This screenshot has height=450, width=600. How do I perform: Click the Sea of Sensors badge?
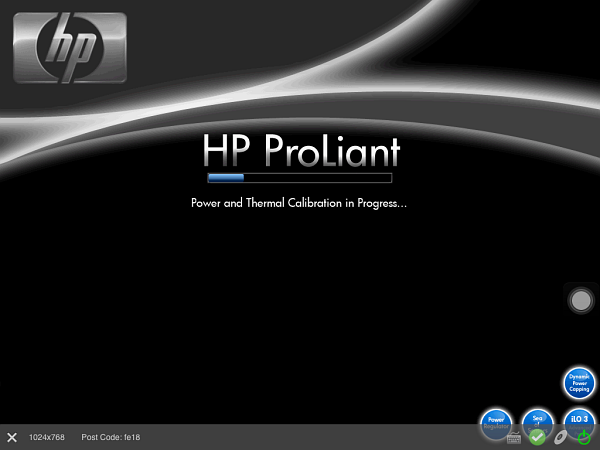tap(537, 421)
